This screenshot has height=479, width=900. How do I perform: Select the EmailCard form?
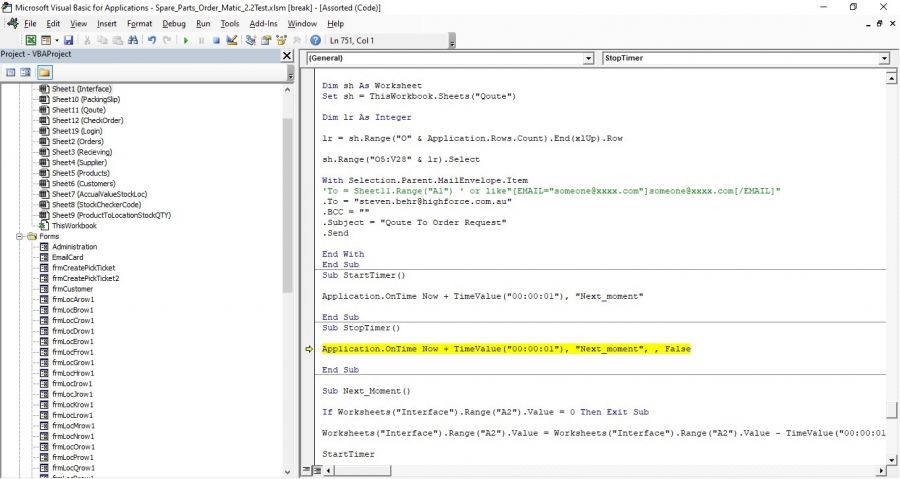[x=67, y=257]
